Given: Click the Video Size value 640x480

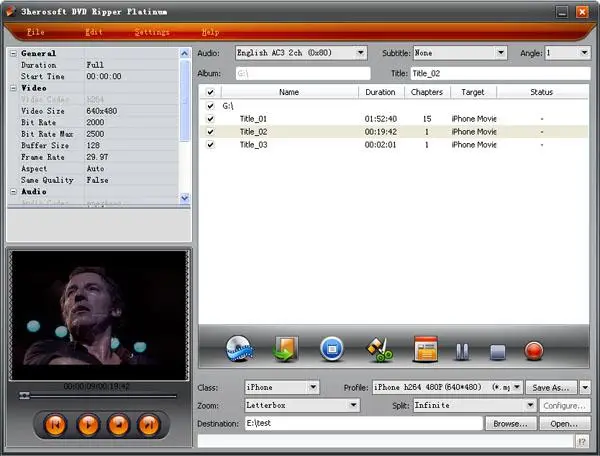Looking at the screenshot, I should pyautogui.click(x=102, y=111).
